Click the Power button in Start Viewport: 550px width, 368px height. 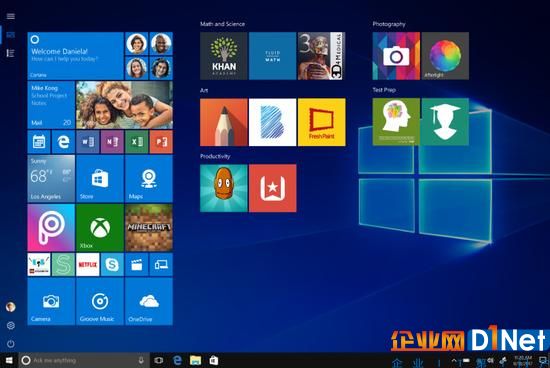[x=11, y=343]
